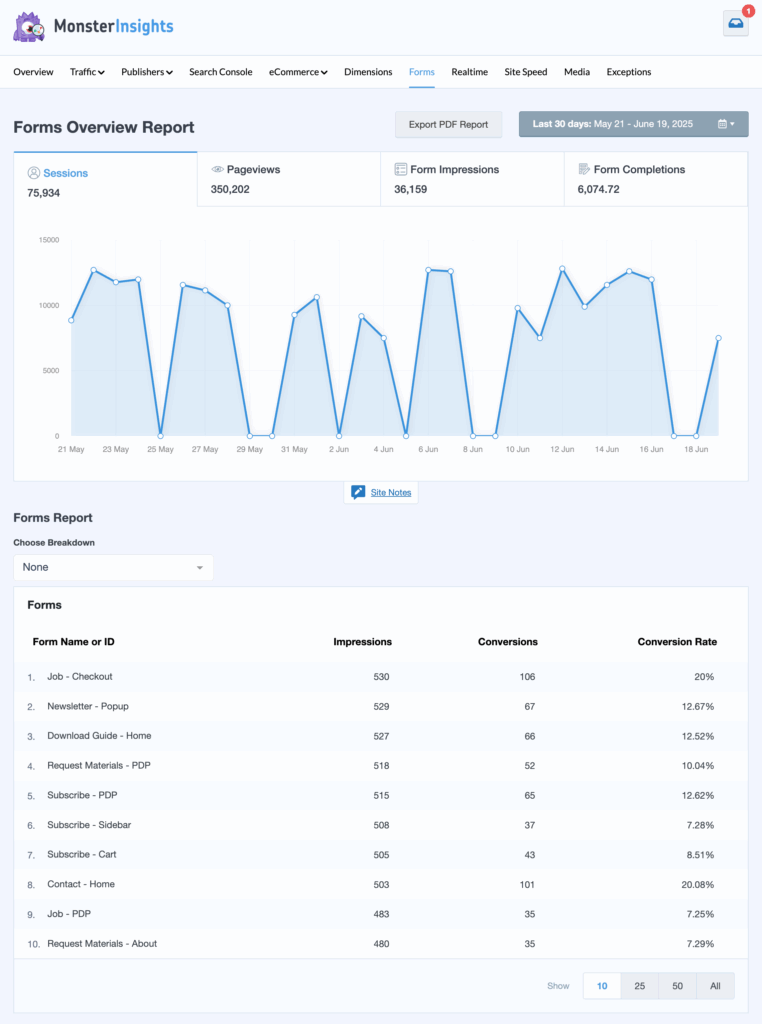Switch to the Site Speed tab
The height and width of the screenshot is (1024, 762).
click(525, 72)
